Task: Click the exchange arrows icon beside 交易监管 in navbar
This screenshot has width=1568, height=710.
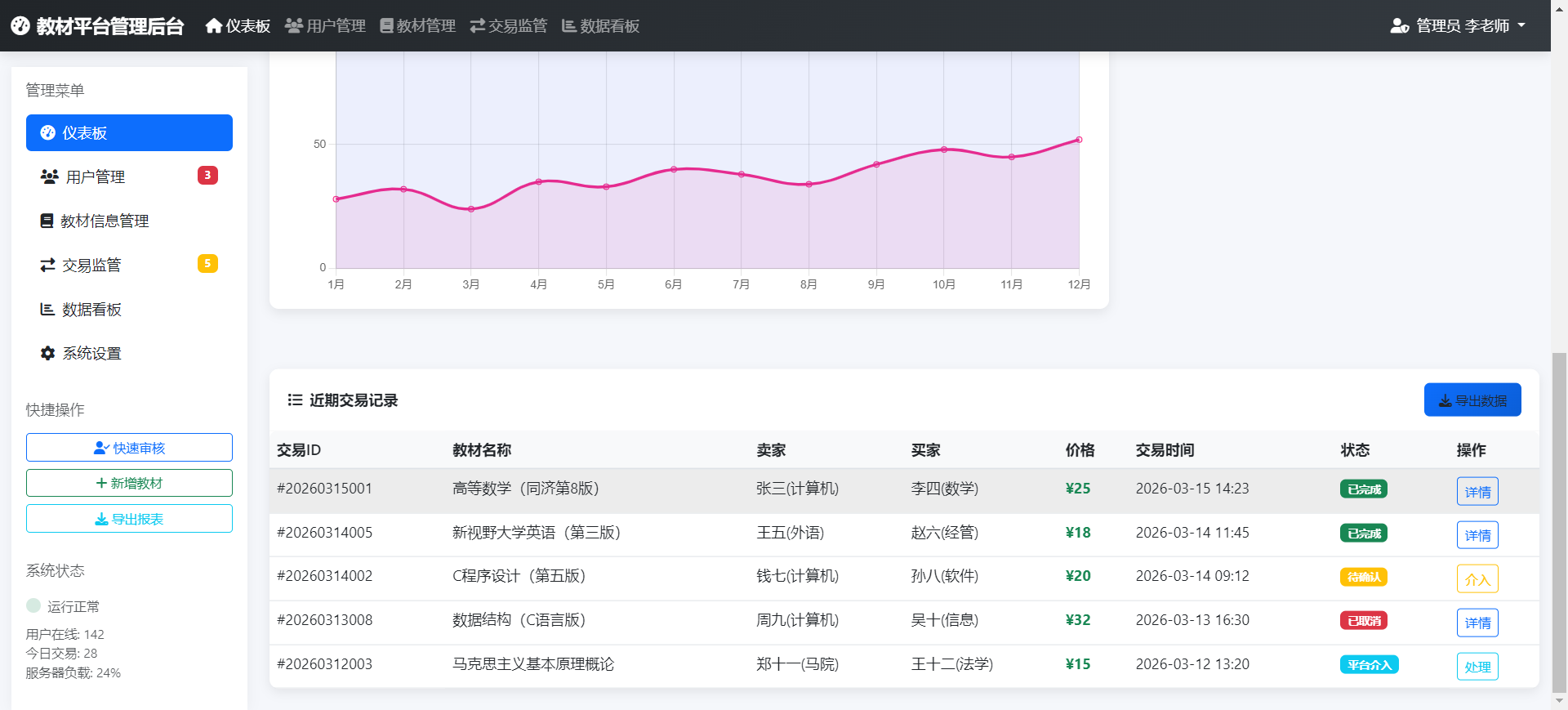Action: pyautogui.click(x=478, y=26)
